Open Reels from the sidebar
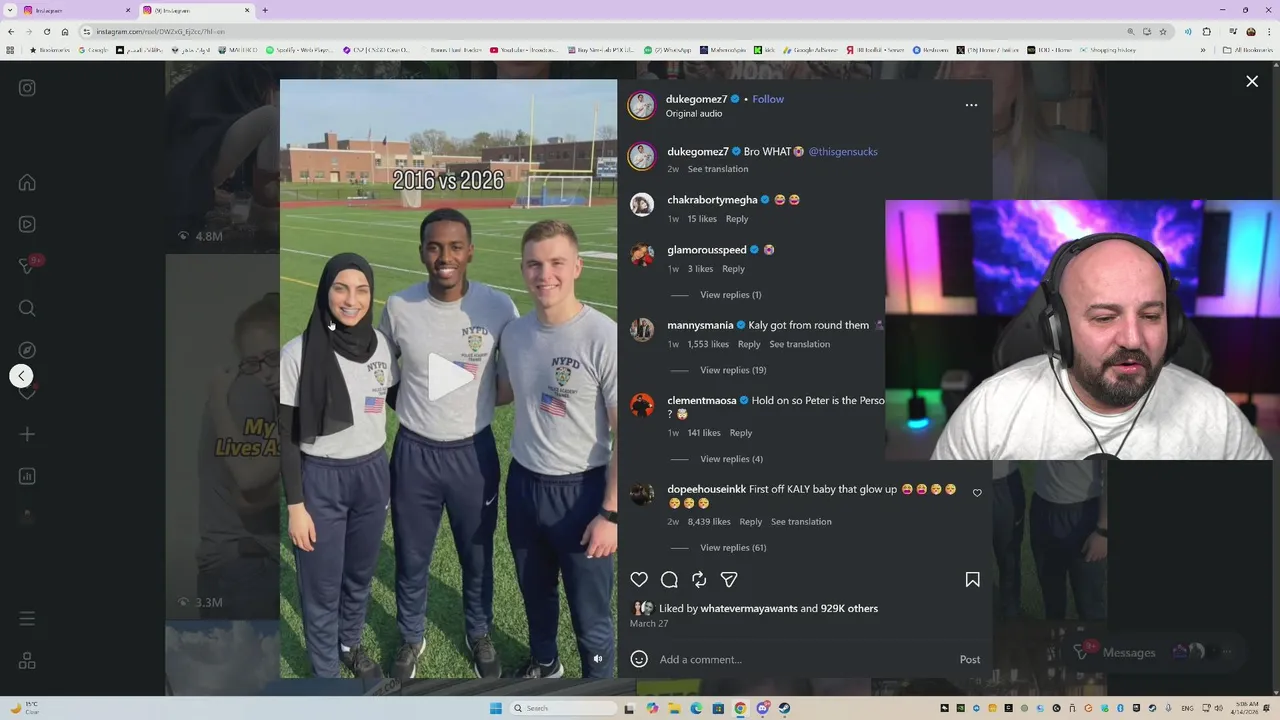This screenshot has width=1280, height=720. click(x=27, y=224)
